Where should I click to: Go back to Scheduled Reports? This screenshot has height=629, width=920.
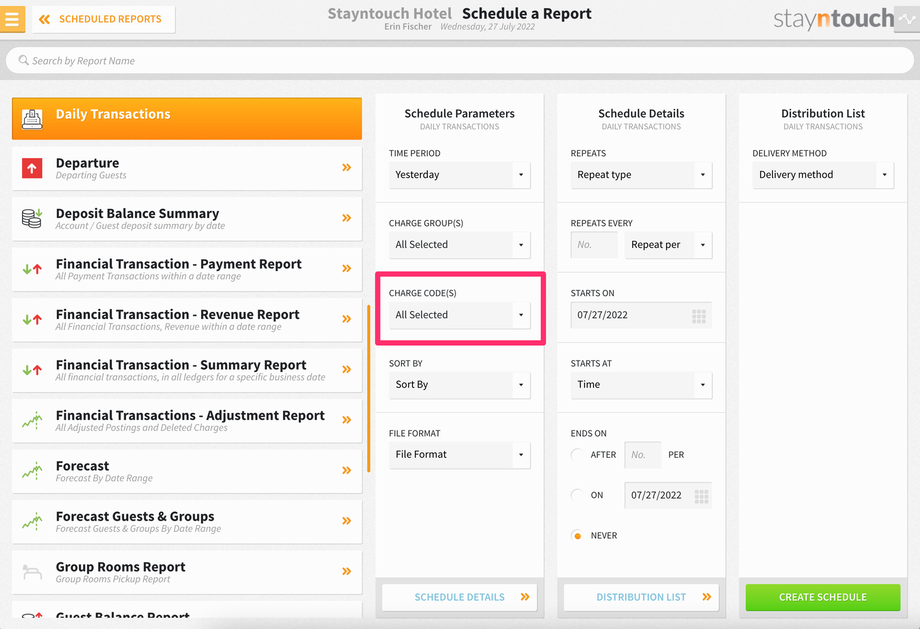click(103, 19)
